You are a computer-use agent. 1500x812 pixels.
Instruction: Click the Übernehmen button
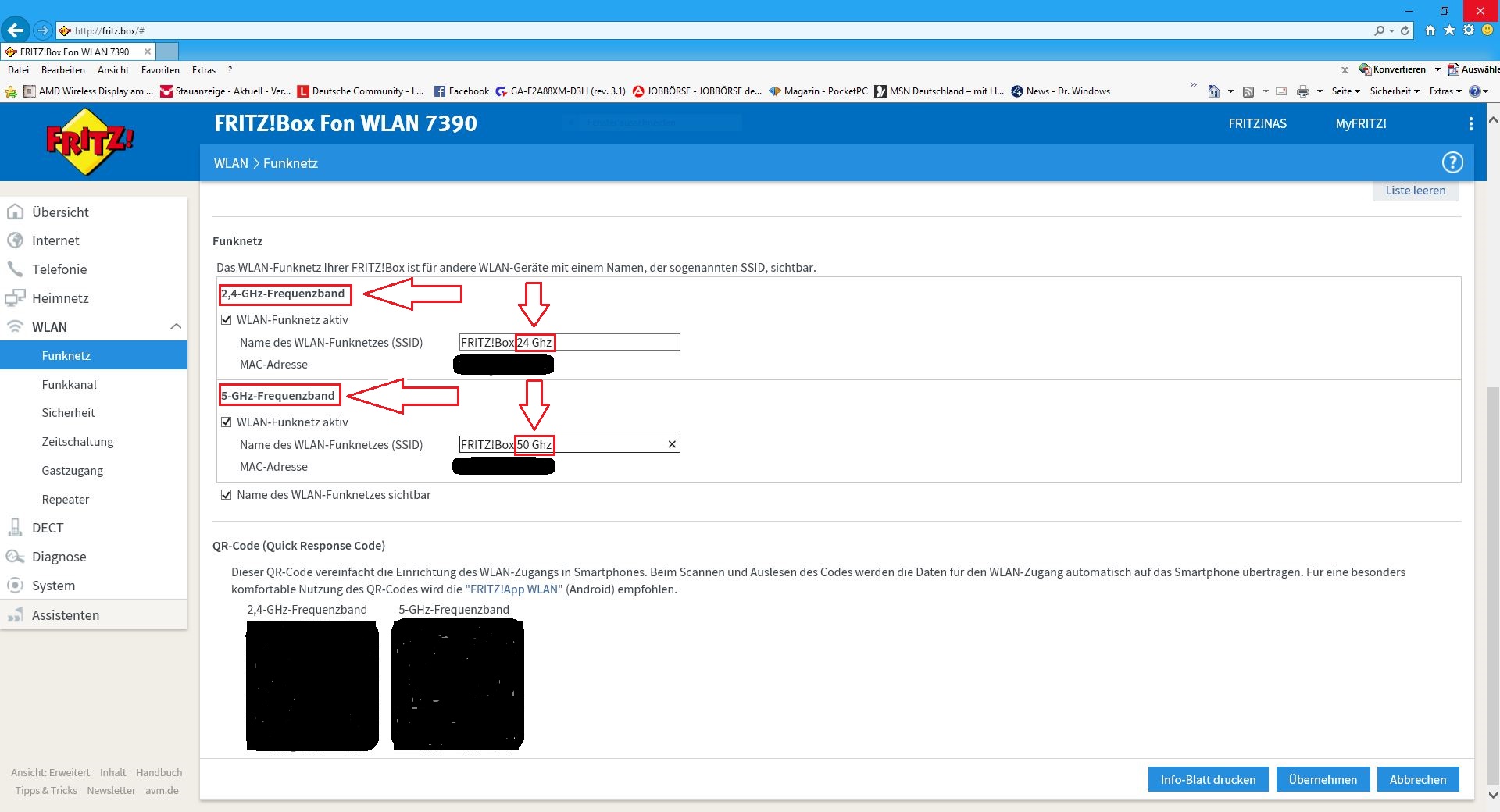(1323, 779)
